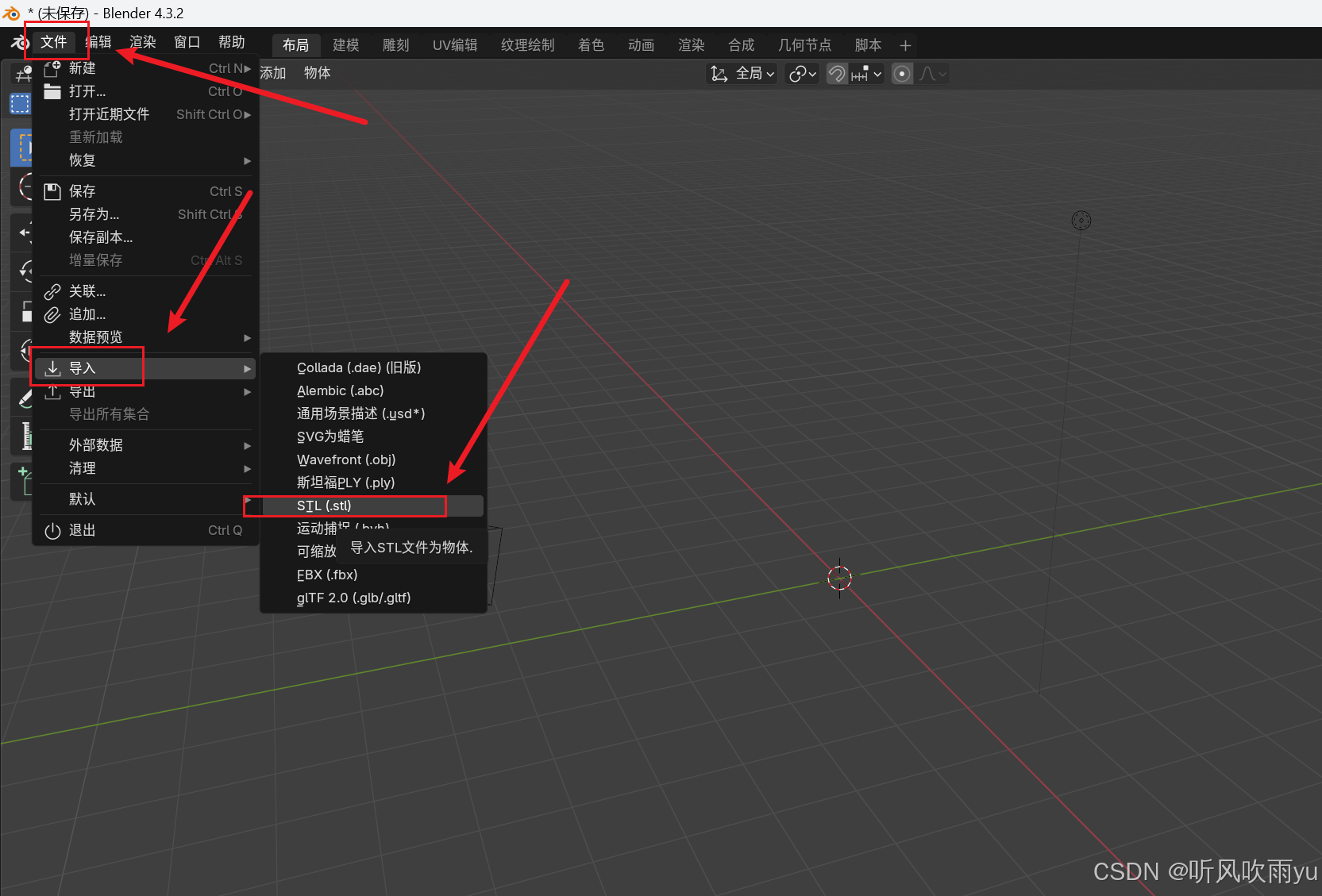This screenshot has width=1322, height=896.
Task: Add a new workspace with the plus icon
Action: click(905, 45)
